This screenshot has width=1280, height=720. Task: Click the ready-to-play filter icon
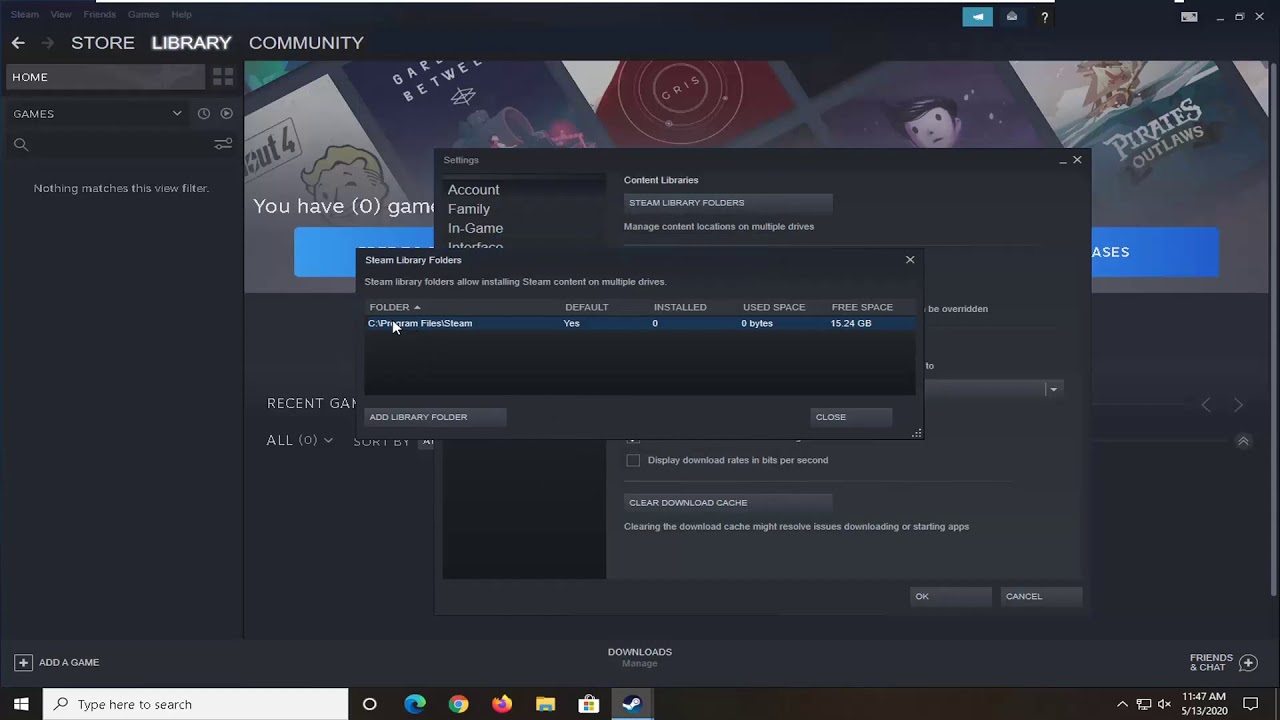click(x=226, y=114)
